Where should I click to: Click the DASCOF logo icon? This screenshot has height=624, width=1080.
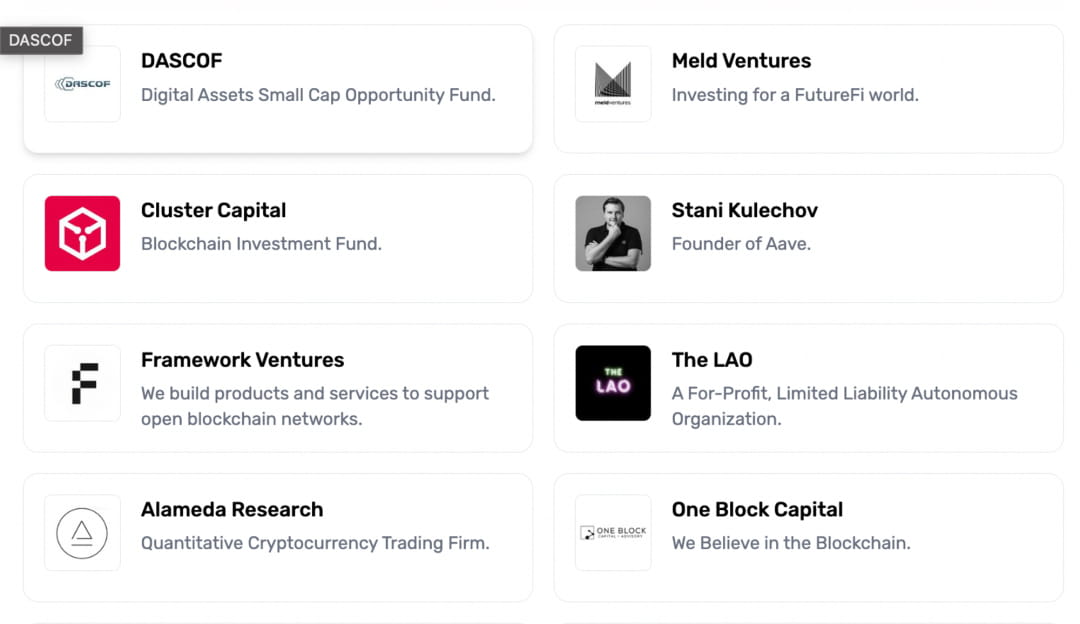click(x=82, y=84)
